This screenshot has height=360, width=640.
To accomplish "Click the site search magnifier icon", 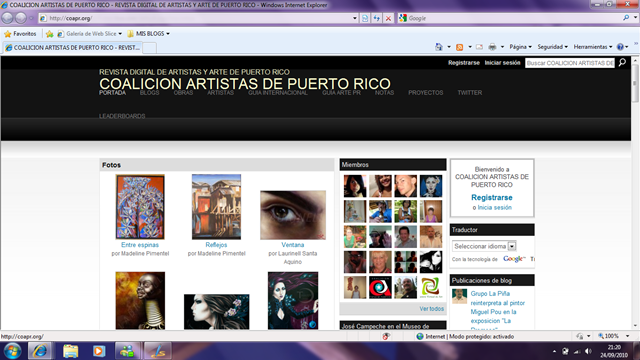I will point(622,62).
